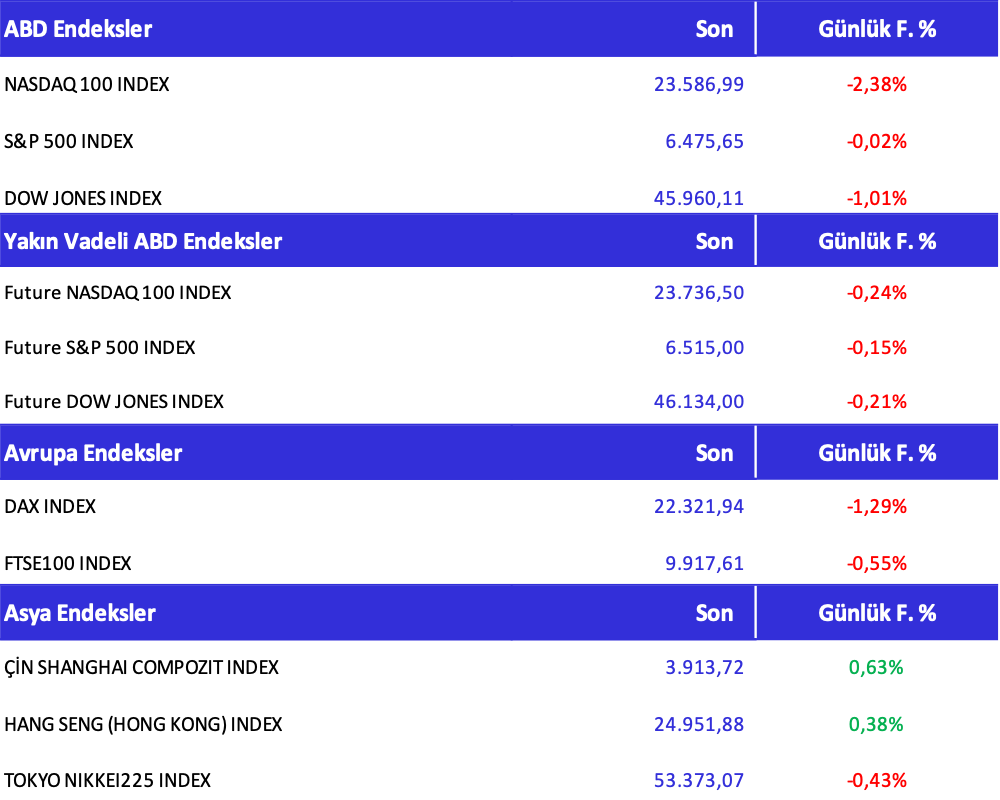The image size is (1000, 800).
Task: Select the Hang Seng value 24.951,88
Action: (698, 724)
